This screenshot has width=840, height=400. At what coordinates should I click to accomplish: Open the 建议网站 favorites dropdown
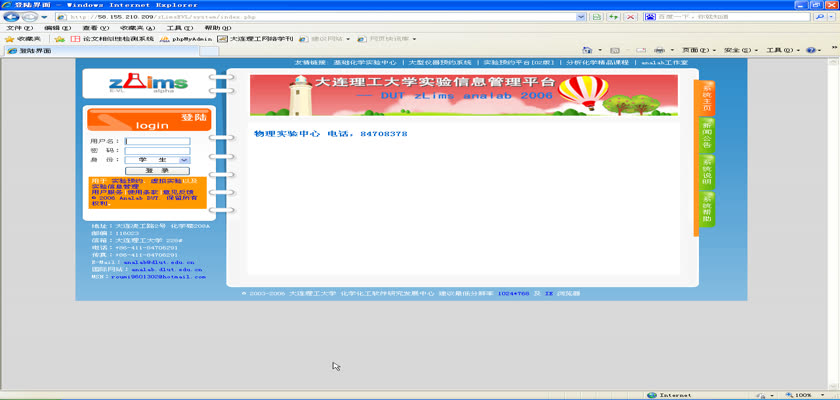(x=325, y=39)
